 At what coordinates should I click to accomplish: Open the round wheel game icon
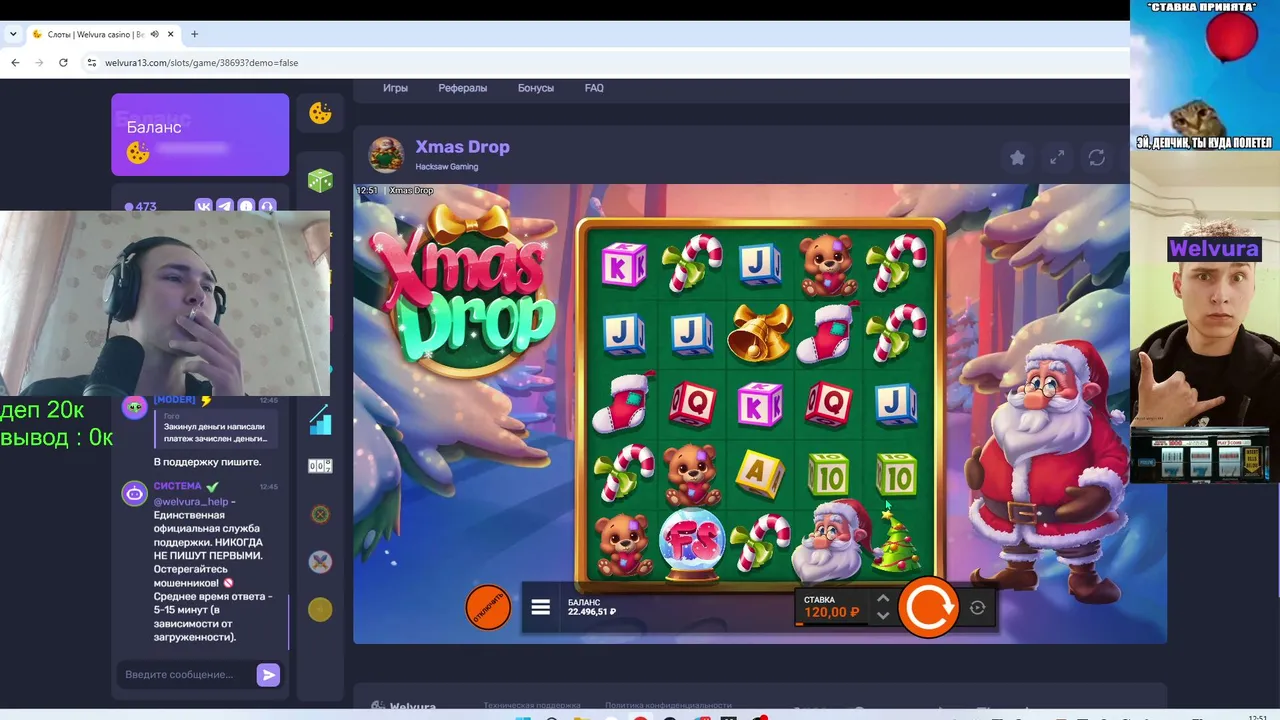(x=320, y=514)
